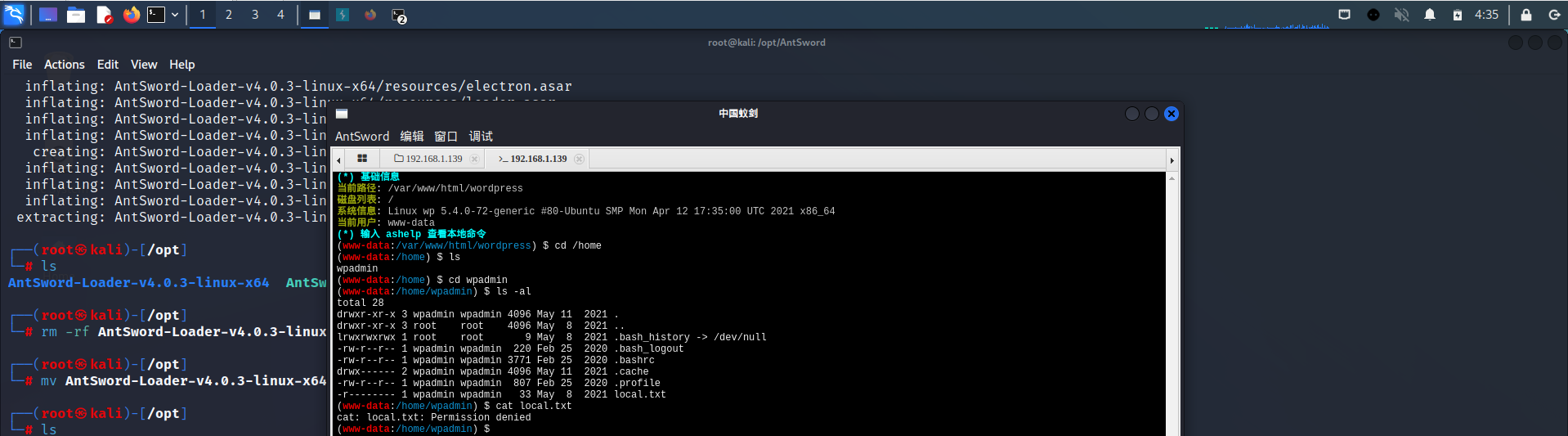Screen dimensions: 1568x436
Task: Open the text editor launcher
Action: (x=104, y=15)
